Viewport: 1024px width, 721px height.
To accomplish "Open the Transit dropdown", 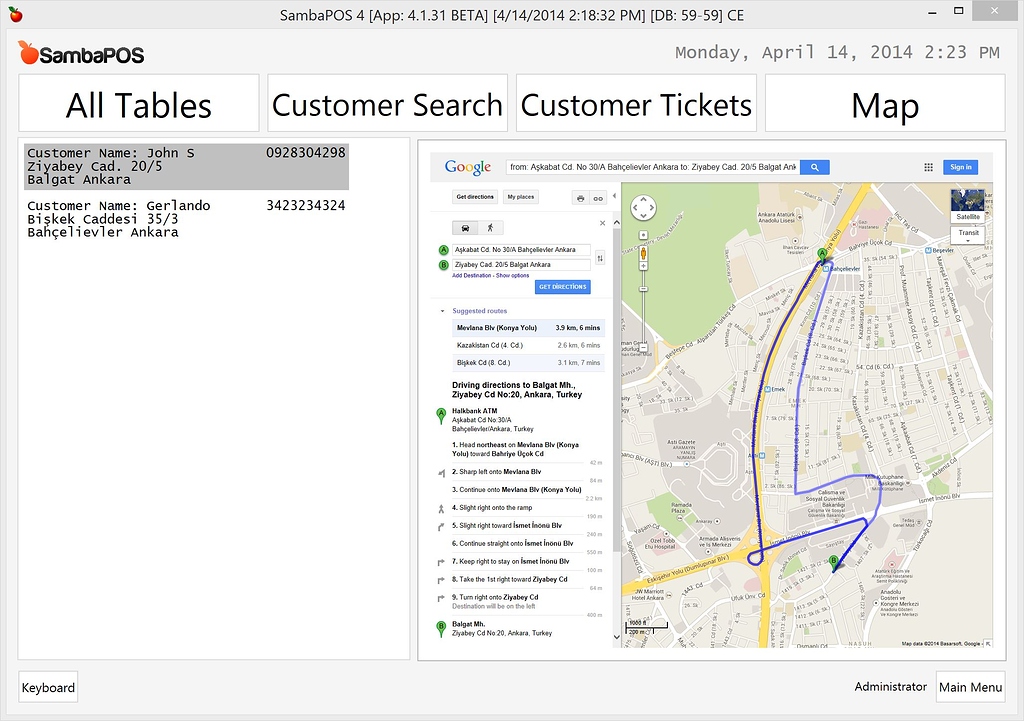I will coord(968,233).
